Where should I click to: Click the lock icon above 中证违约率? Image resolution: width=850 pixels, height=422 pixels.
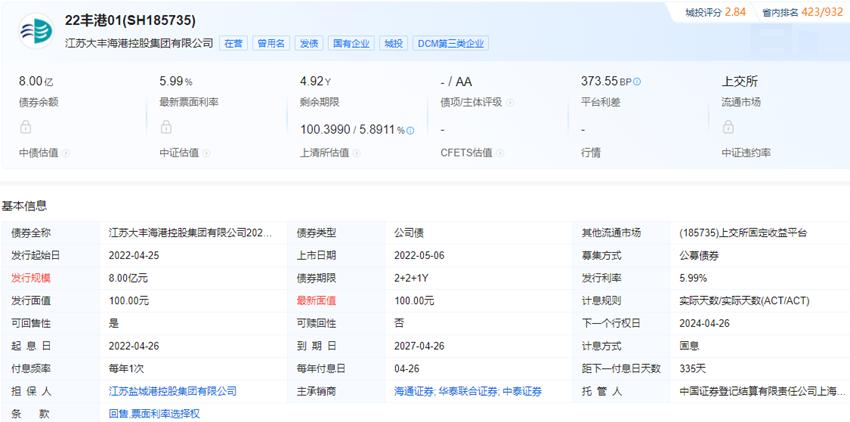(727, 127)
